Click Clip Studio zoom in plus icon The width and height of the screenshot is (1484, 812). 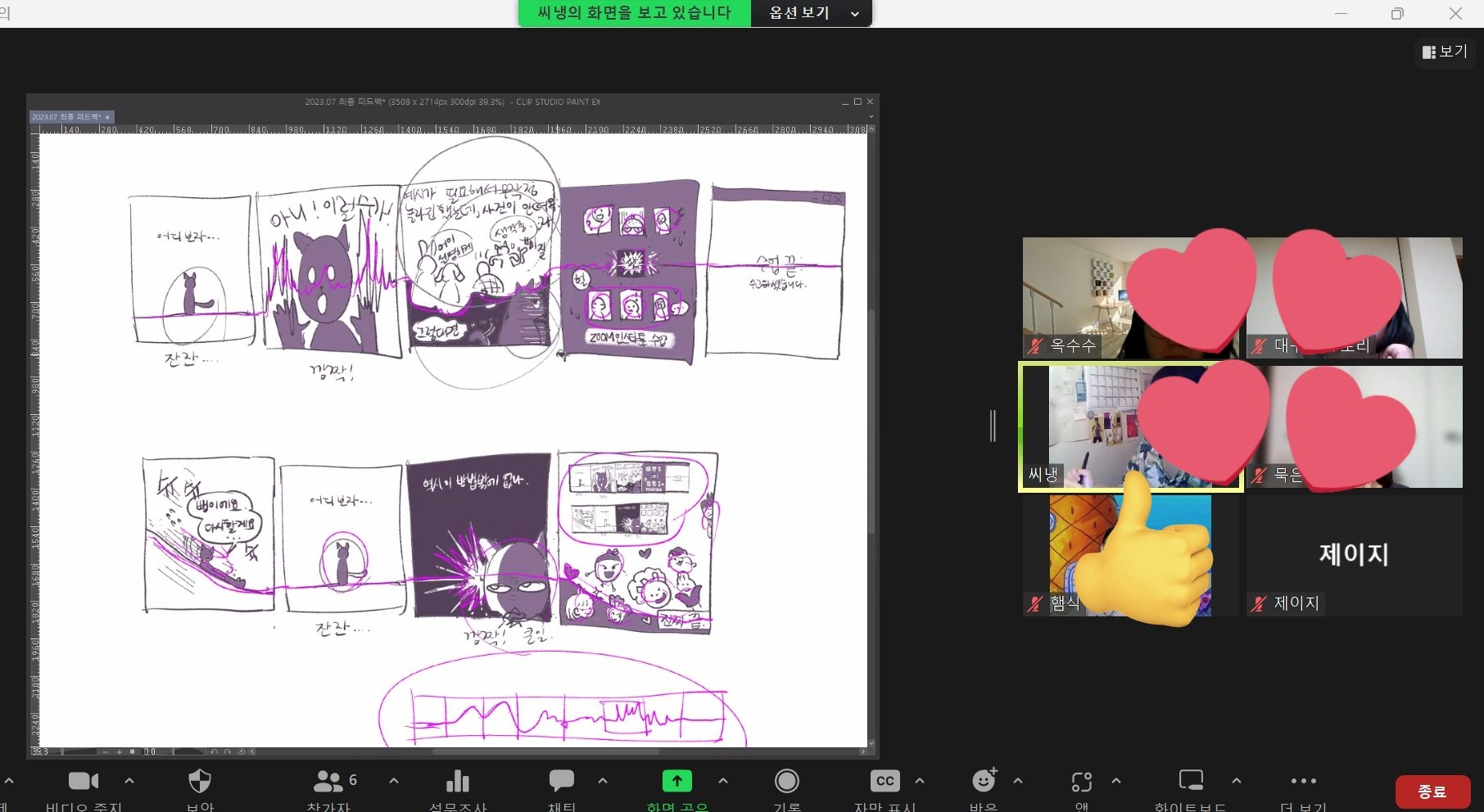[119, 751]
